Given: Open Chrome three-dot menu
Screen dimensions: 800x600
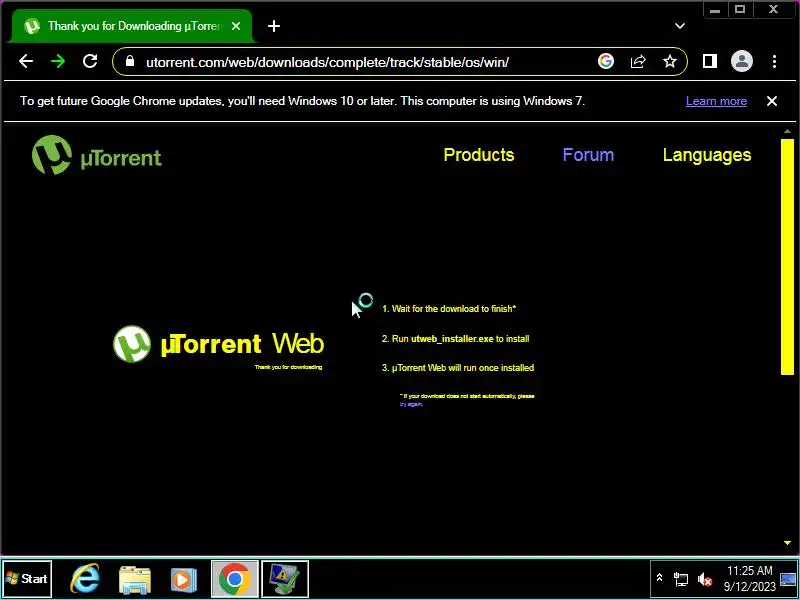Looking at the screenshot, I should coord(774,62).
